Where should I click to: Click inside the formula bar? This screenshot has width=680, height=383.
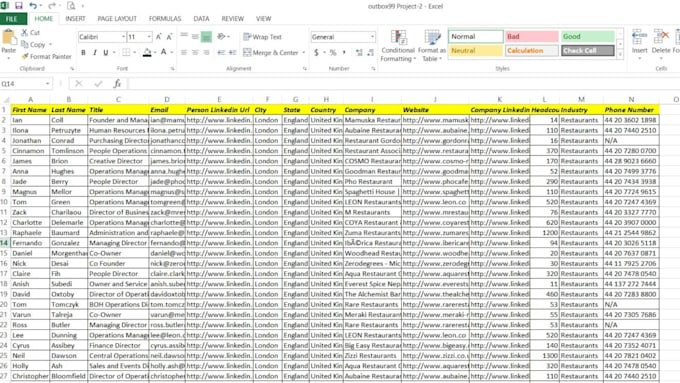[x=403, y=84]
